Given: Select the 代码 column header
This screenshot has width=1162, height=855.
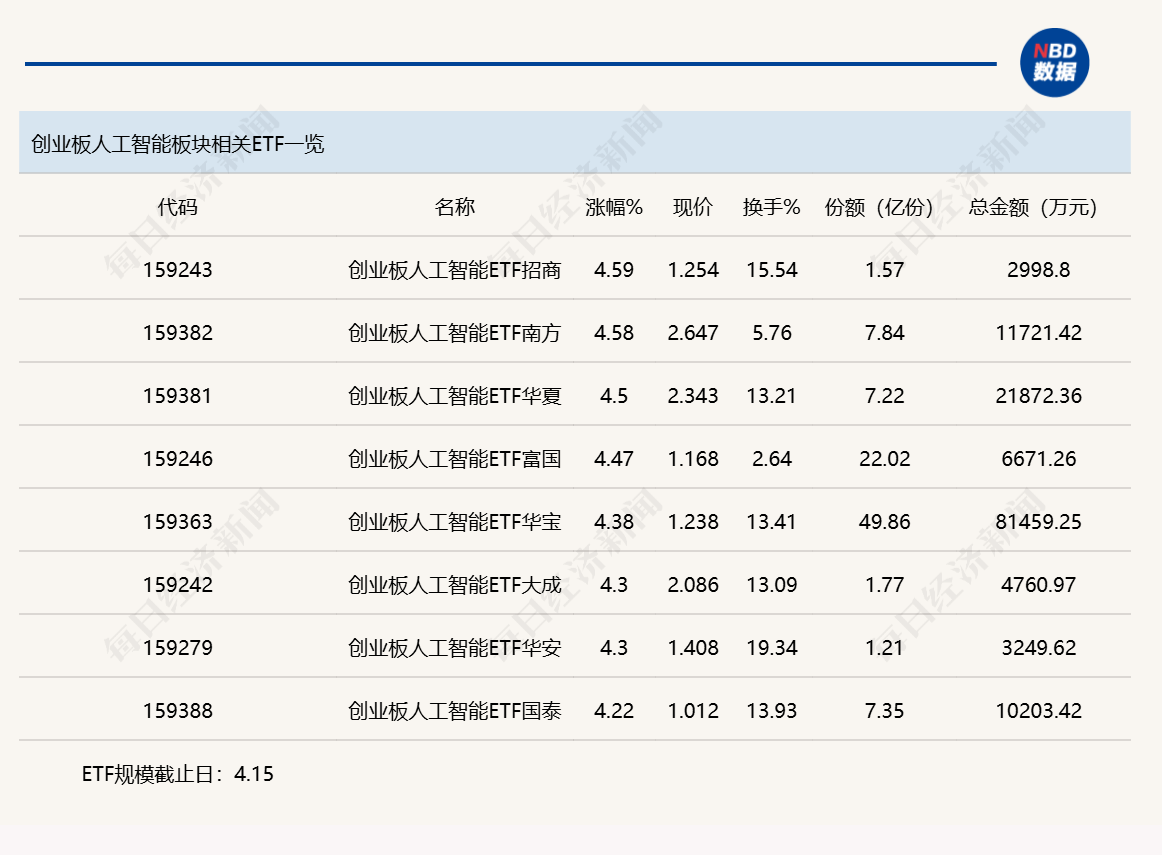Looking at the screenshot, I should point(176,209).
